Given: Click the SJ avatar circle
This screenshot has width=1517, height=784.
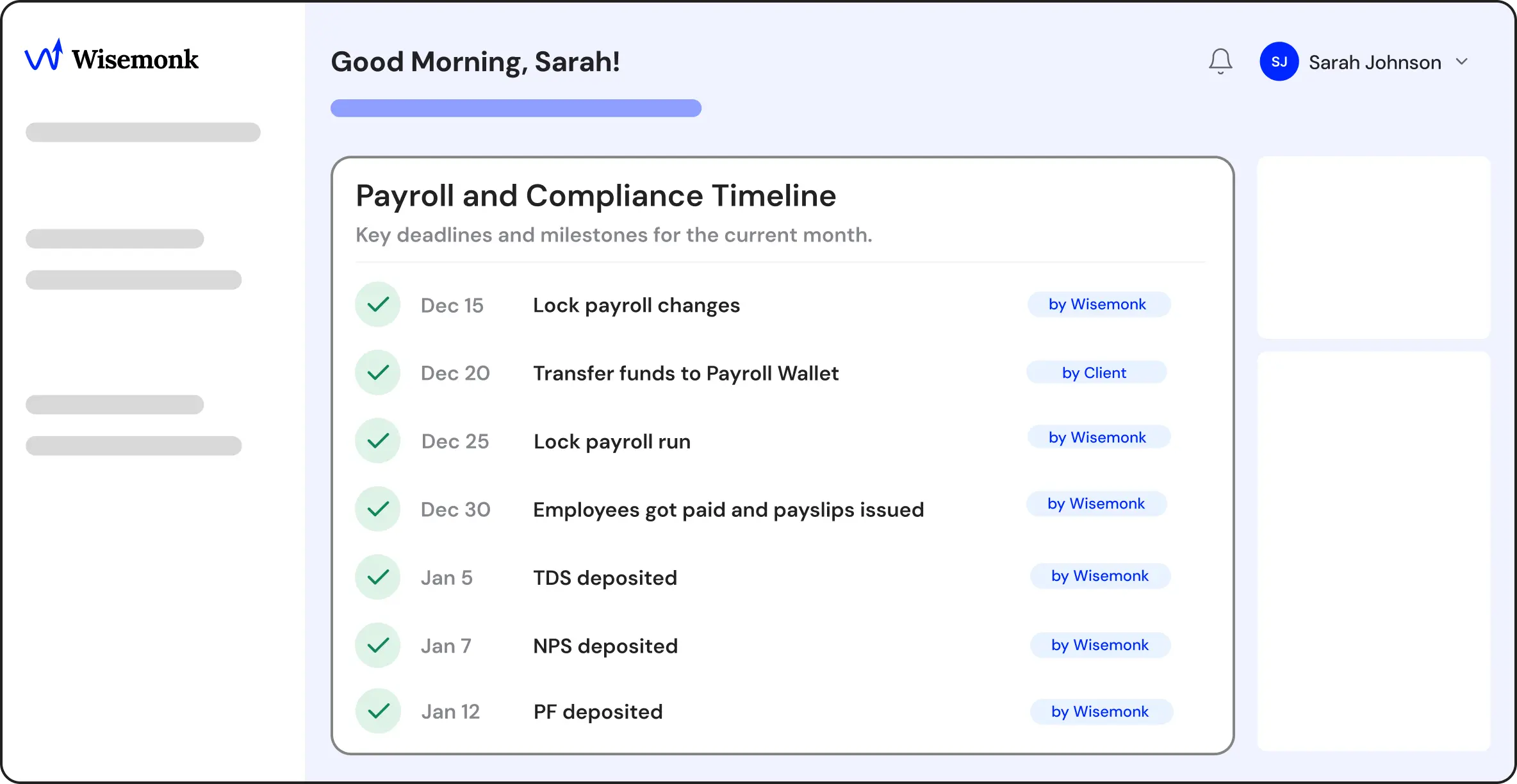Looking at the screenshot, I should click(1279, 61).
